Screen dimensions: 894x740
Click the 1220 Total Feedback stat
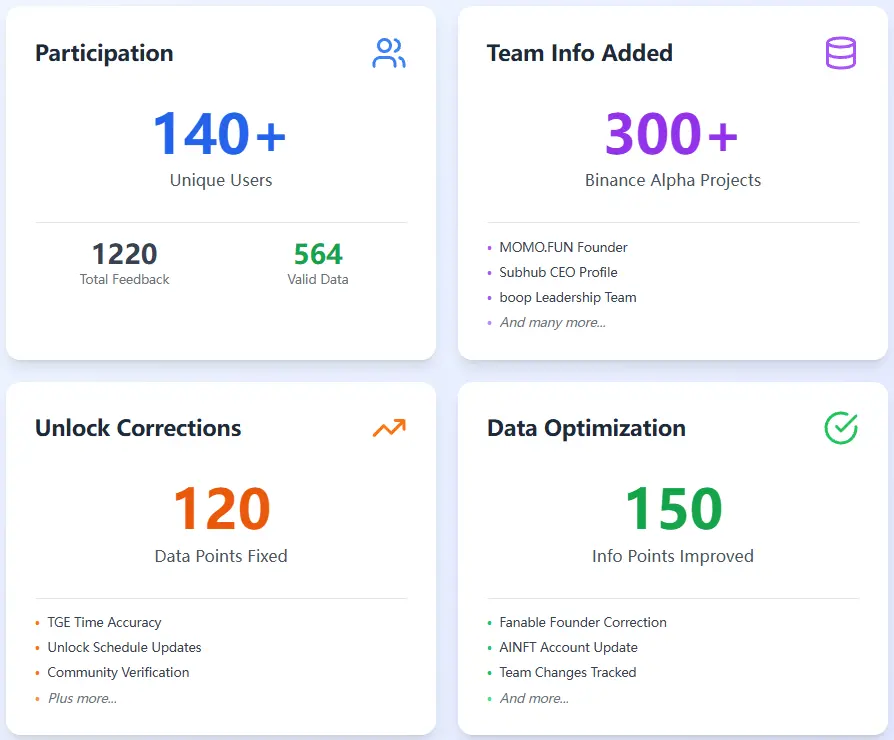124,254
